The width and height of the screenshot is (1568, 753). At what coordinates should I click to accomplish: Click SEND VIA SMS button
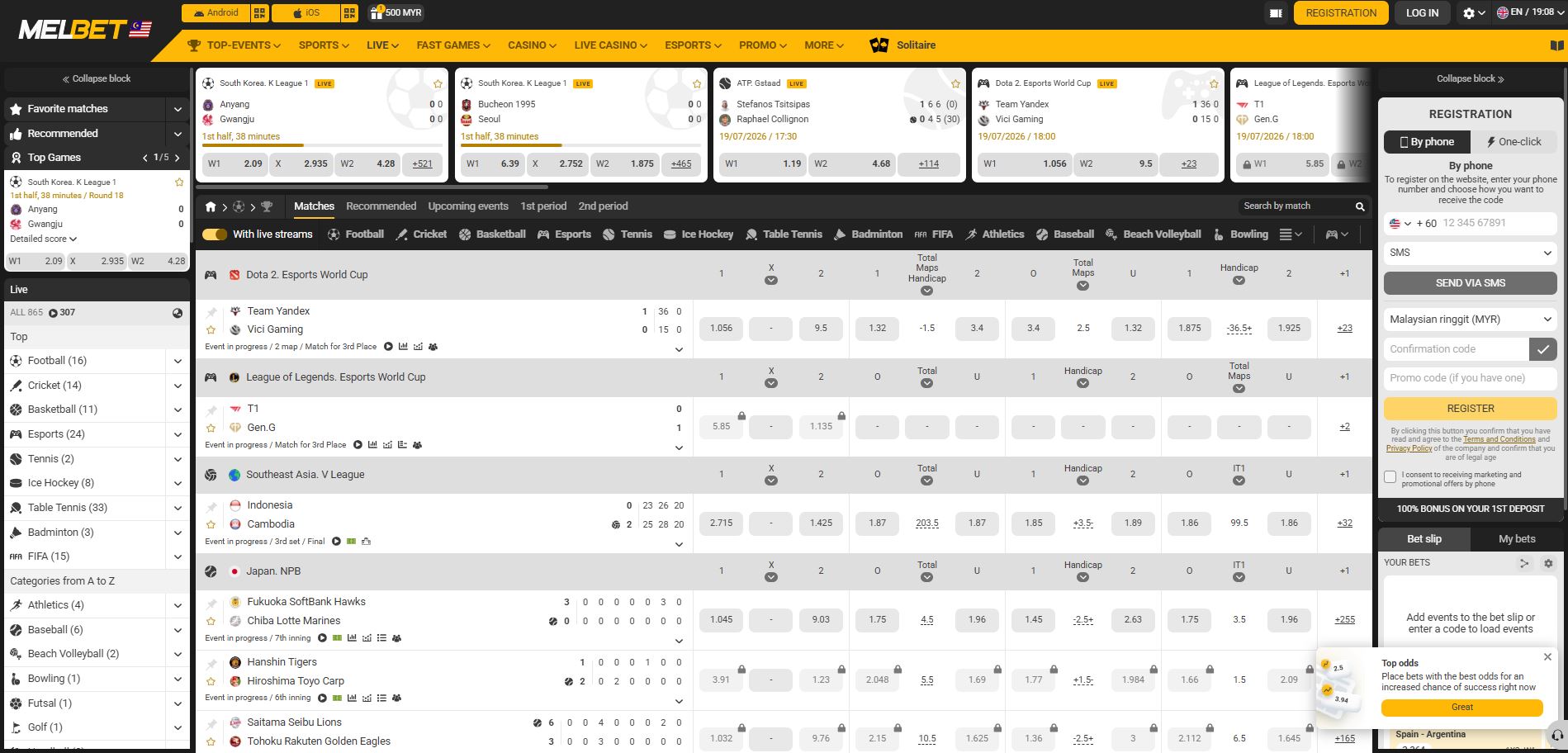1470,283
